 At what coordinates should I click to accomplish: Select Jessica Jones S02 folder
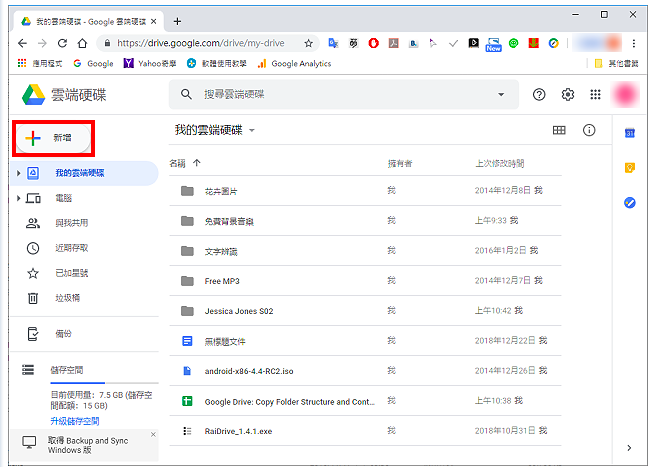coord(365,311)
